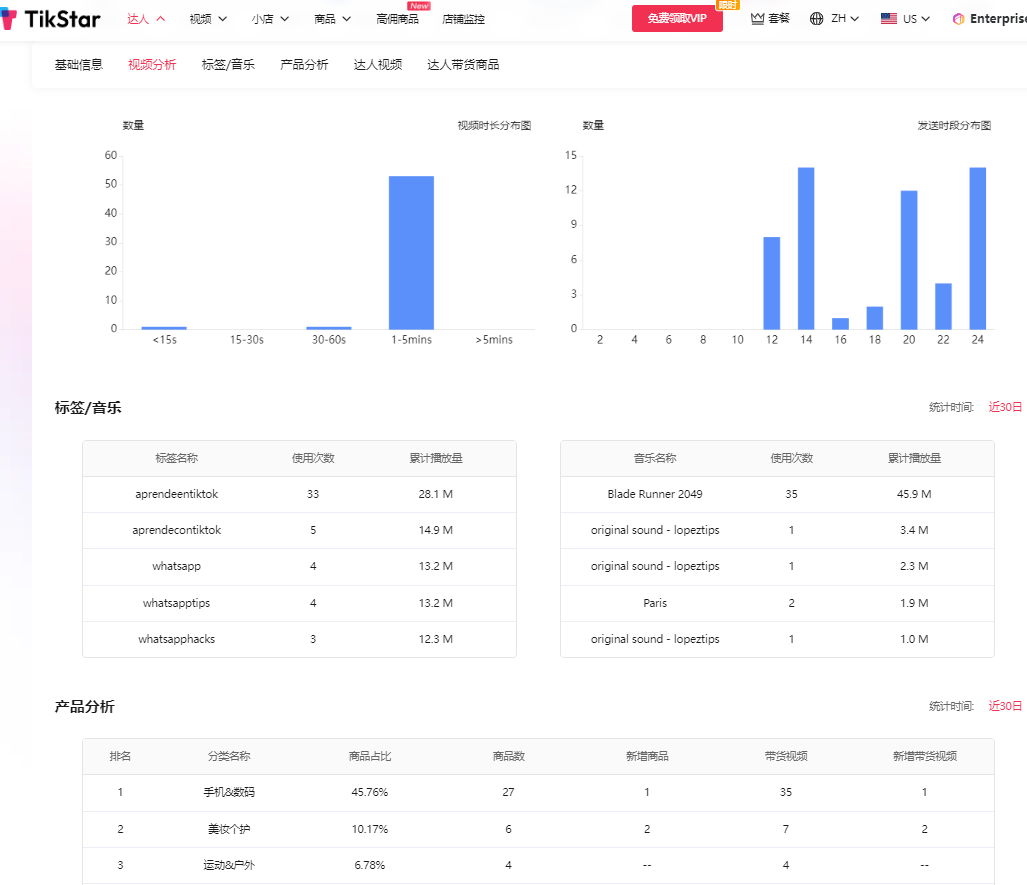The height and width of the screenshot is (885, 1027).
Task: Select the tallest bar in 视频时长分布图
Action: 410,250
